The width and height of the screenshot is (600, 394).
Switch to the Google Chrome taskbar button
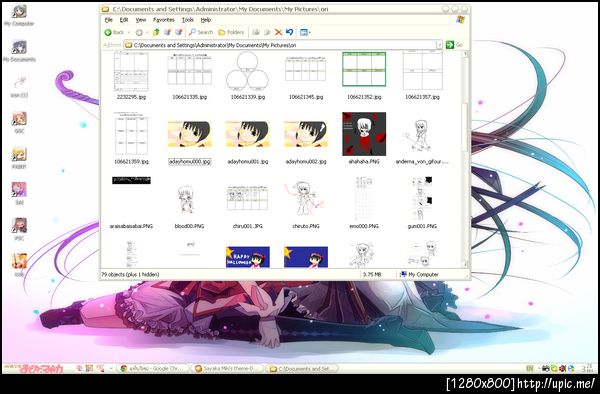153,368
